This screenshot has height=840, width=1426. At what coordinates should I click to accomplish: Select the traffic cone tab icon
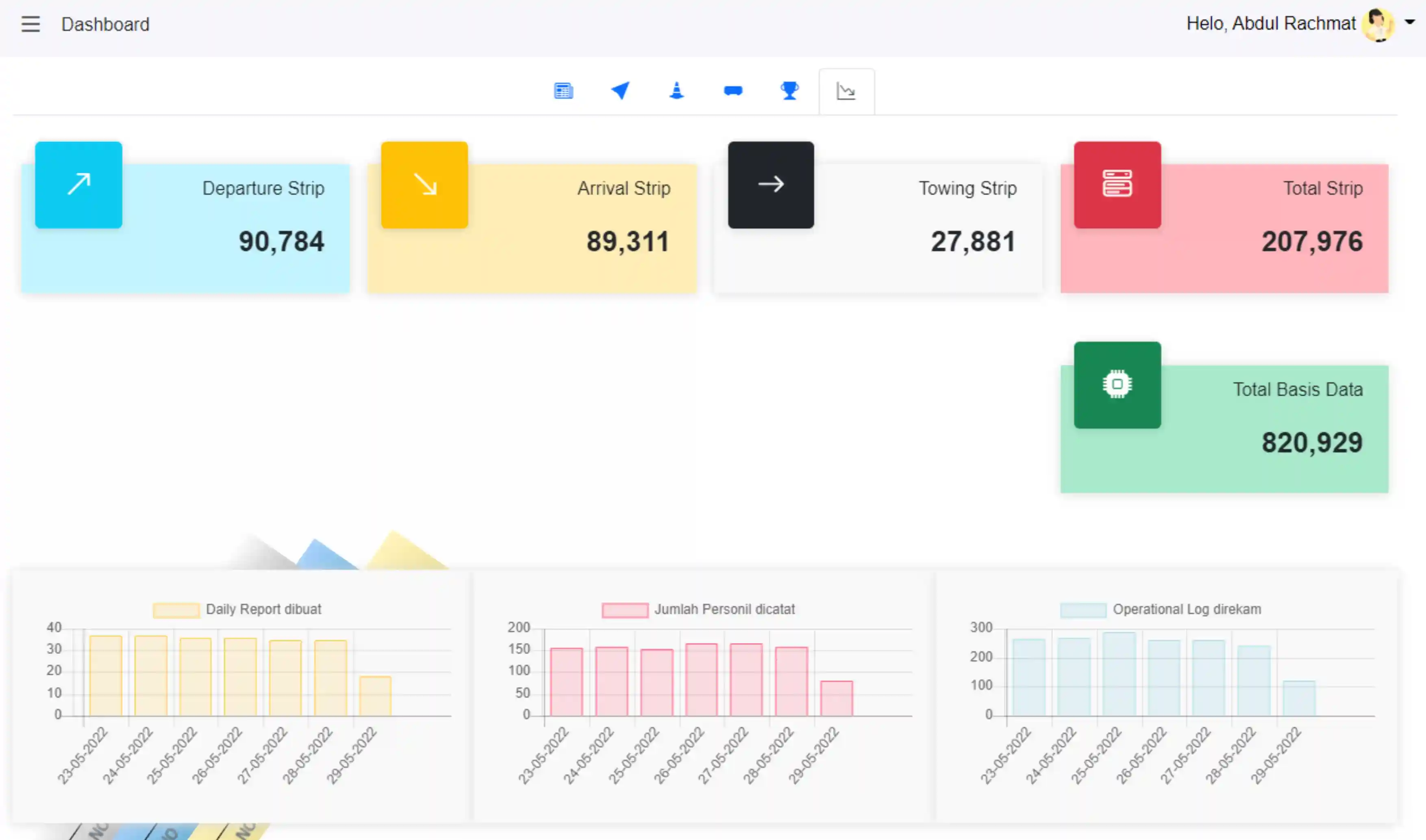[676, 91]
